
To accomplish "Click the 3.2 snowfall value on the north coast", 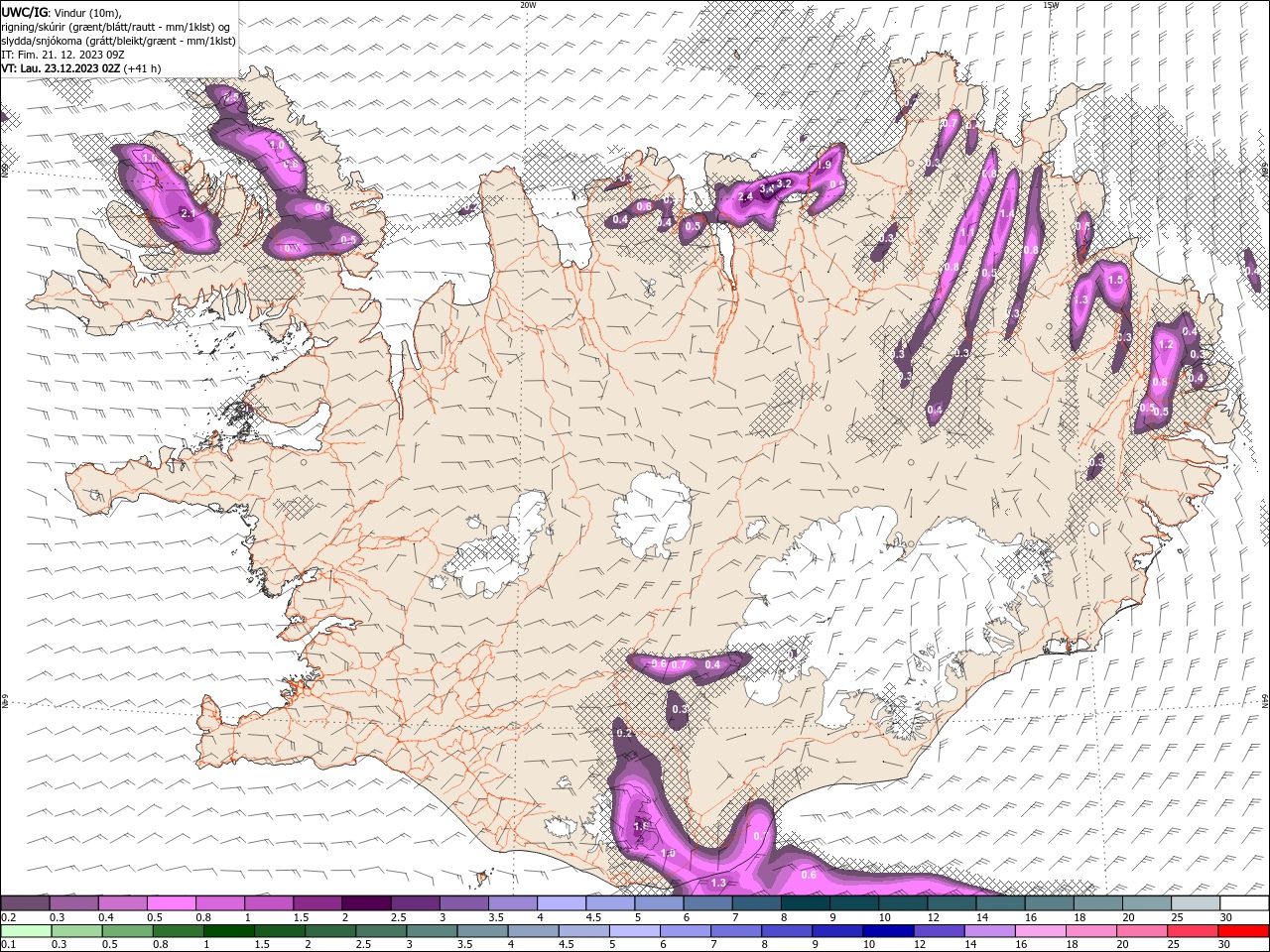I will pyautogui.click(x=784, y=183).
